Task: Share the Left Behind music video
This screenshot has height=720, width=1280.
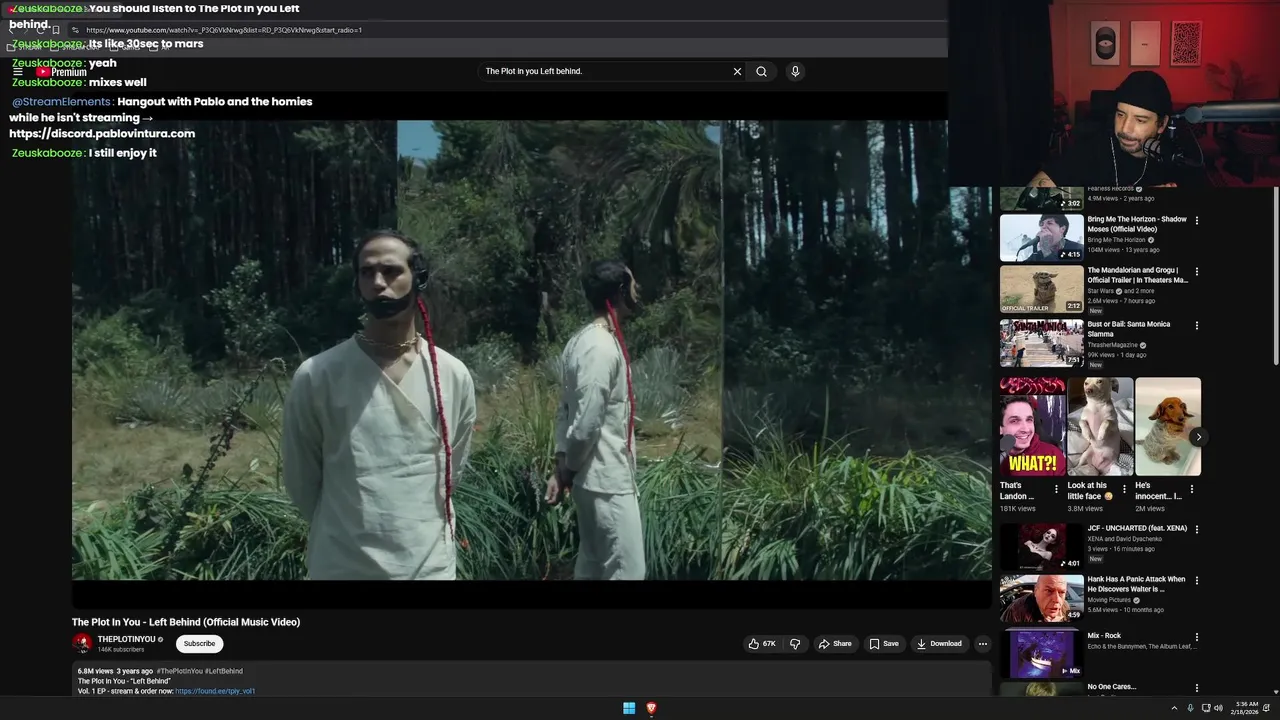Action: tap(835, 644)
